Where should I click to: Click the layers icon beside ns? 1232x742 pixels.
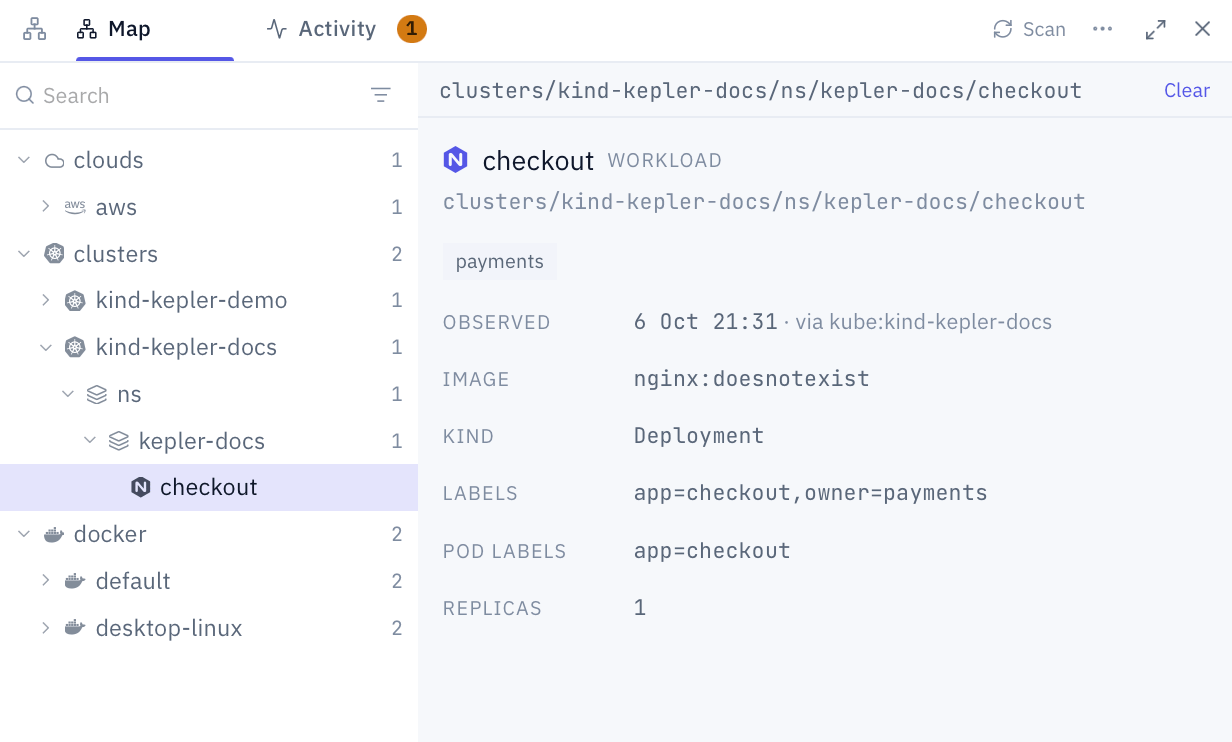click(97, 394)
